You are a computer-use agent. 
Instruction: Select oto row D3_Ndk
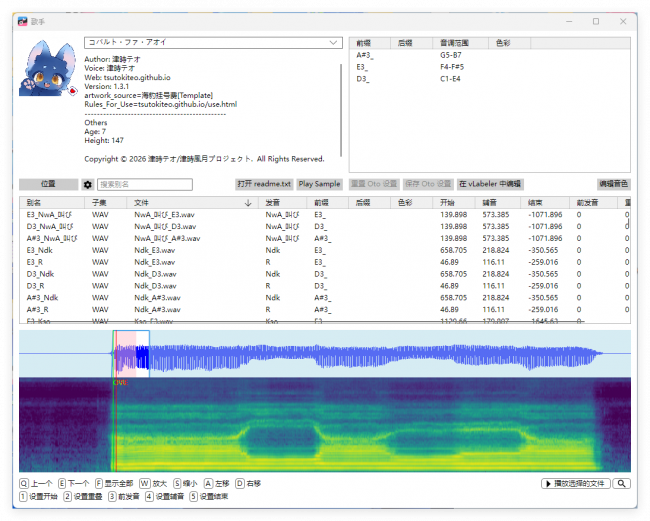point(325,274)
